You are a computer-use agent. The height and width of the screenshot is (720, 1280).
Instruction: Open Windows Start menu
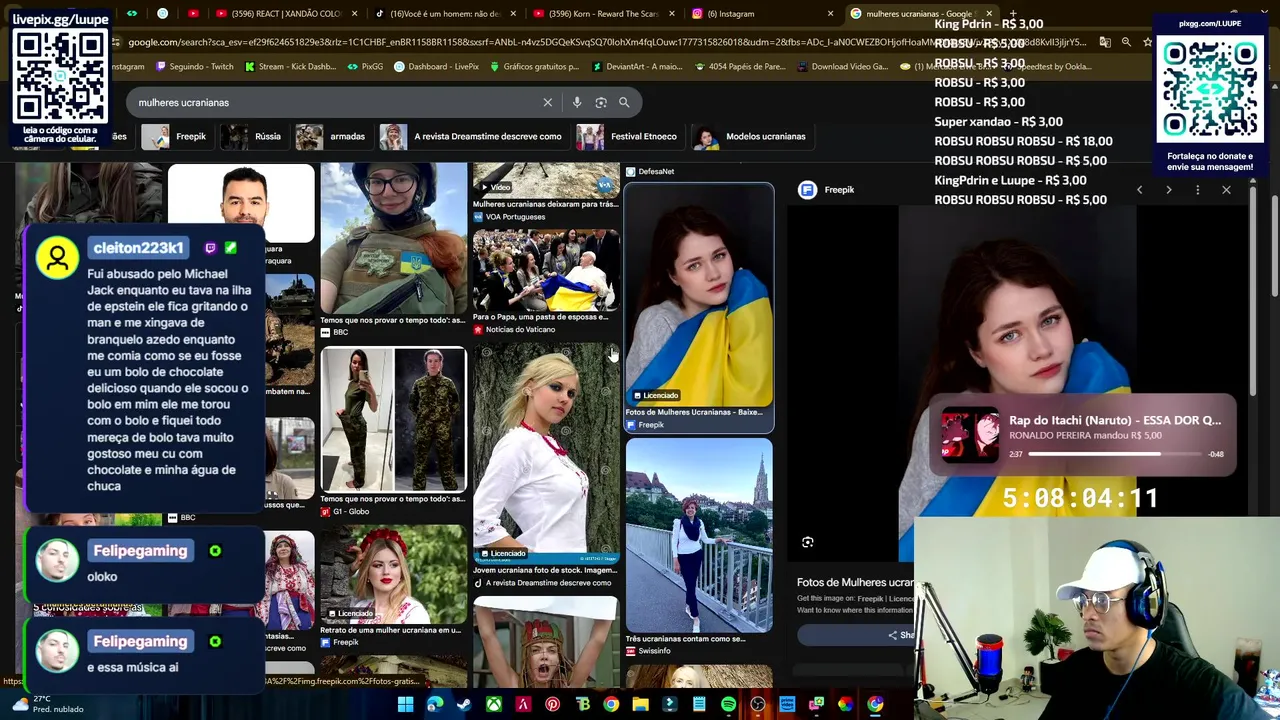coord(405,704)
